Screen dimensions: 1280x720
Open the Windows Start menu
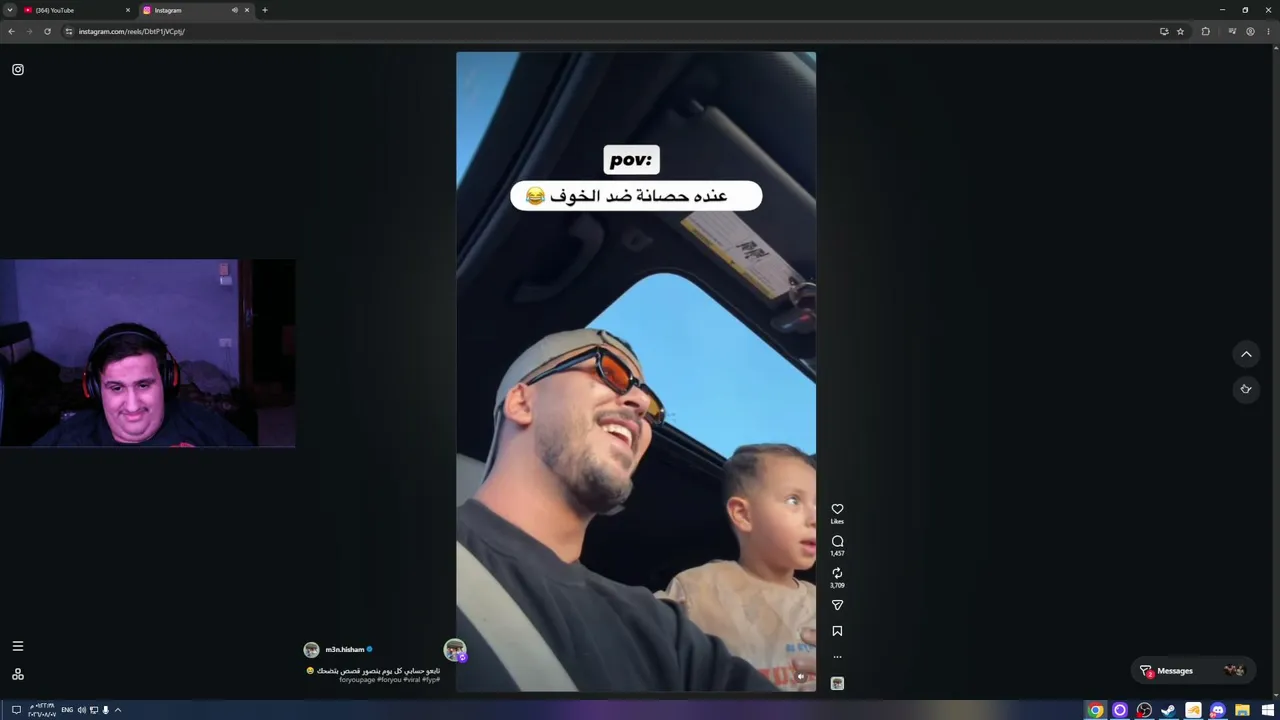tap(1268, 710)
